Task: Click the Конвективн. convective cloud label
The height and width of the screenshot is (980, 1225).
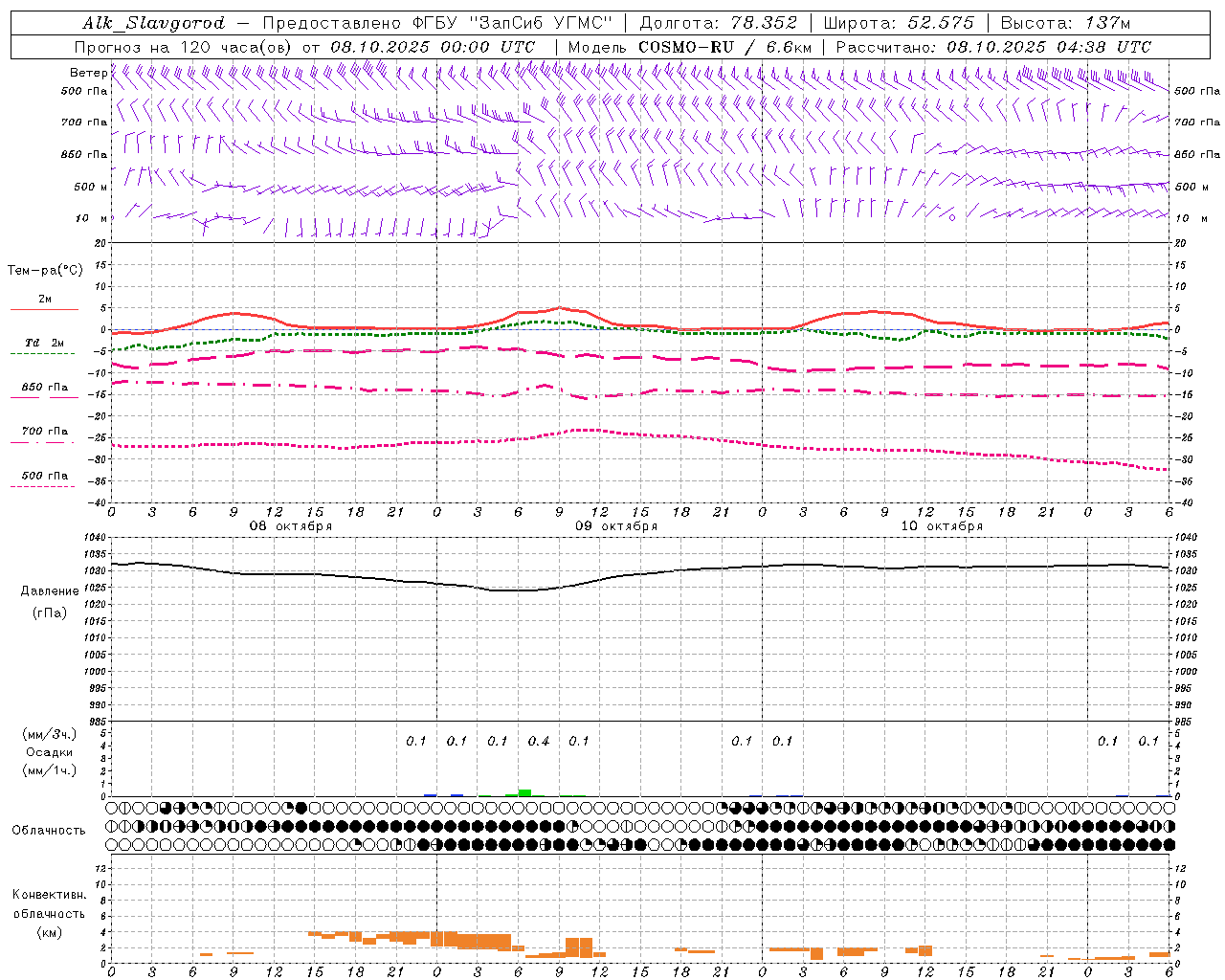Action: pos(49,895)
